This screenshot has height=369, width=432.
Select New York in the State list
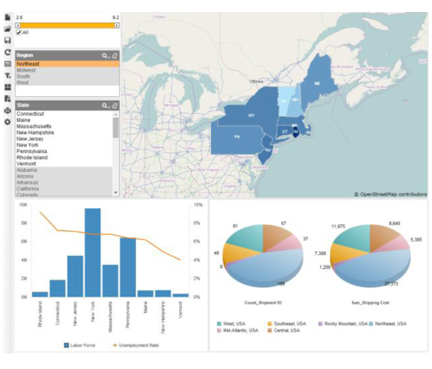(x=64, y=145)
